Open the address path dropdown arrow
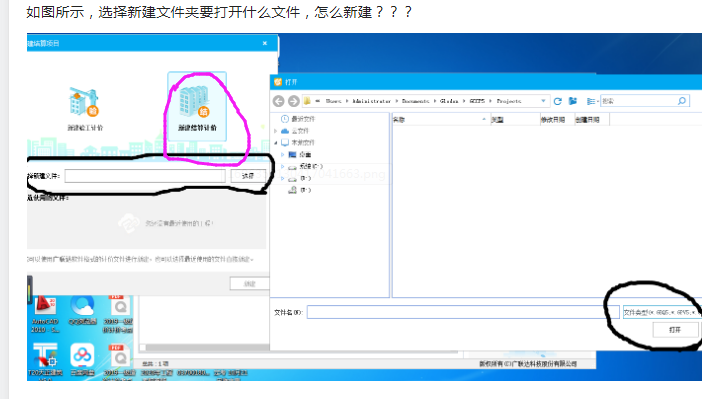This screenshot has width=717, height=399. (x=543, y=101)
